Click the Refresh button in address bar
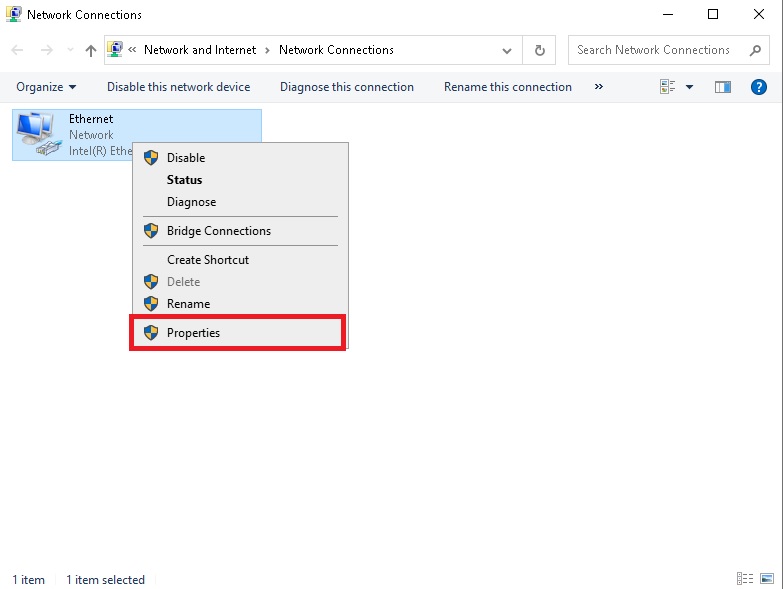The height and width of the screenshot is (589, 783). pos(540,50)
